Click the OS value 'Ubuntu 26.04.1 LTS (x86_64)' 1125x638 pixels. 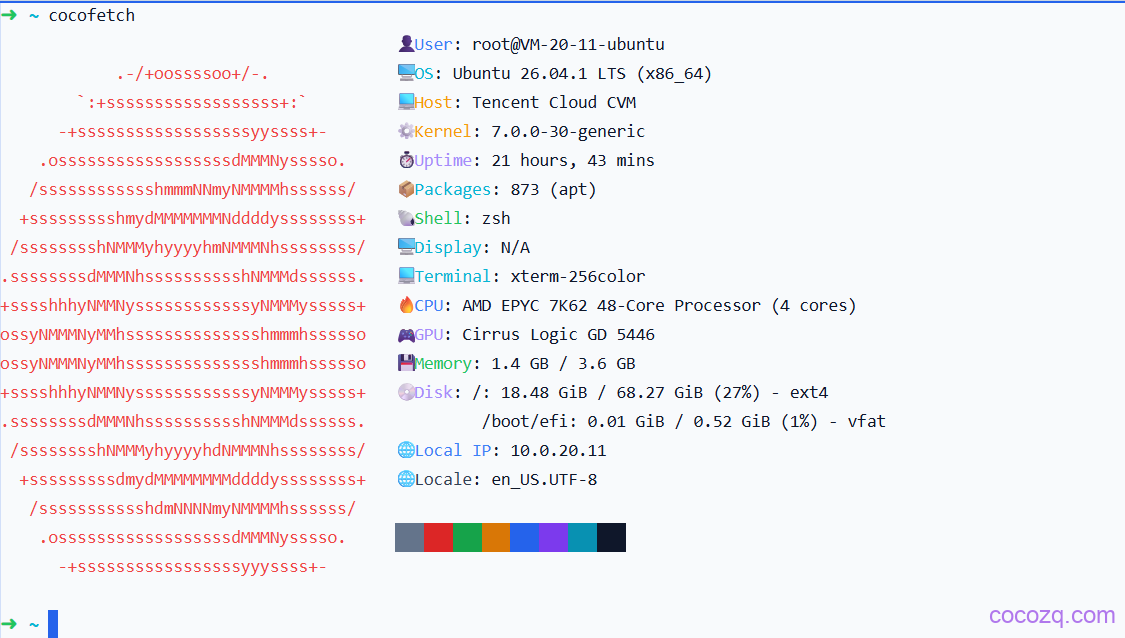pyautogui.click(x=582, y=74)
